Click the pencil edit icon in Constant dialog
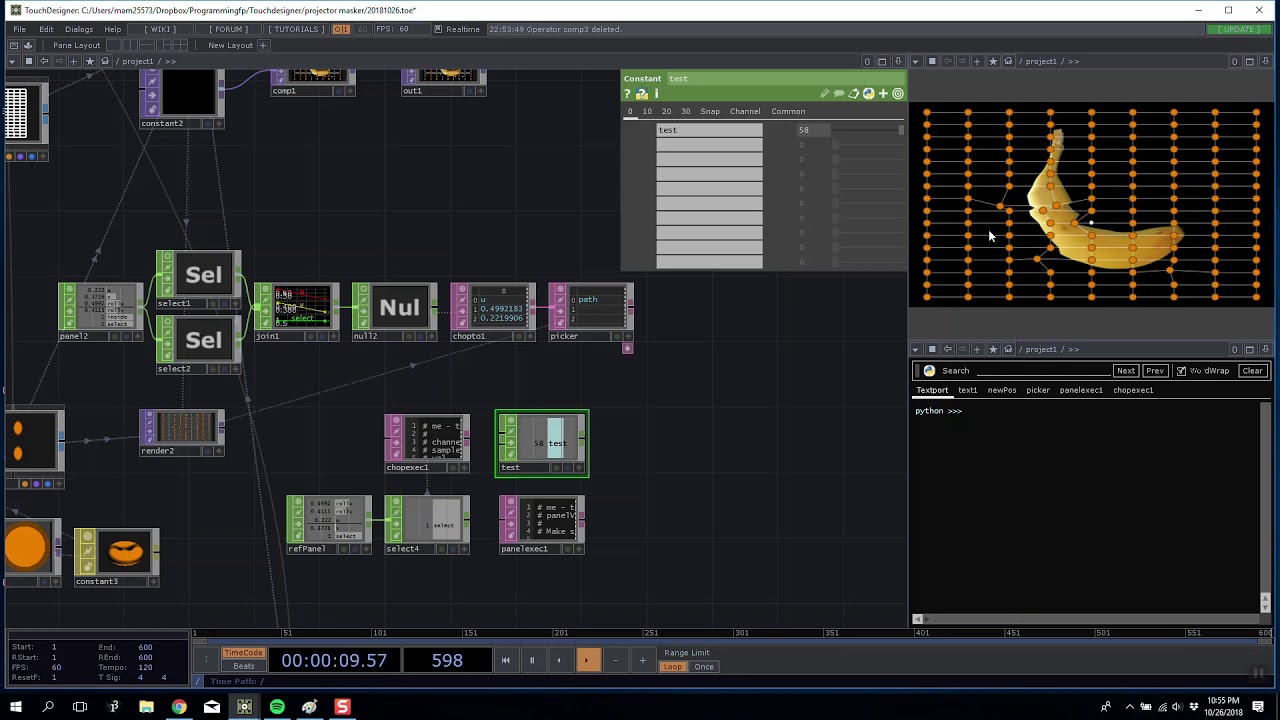This screenshot has width=1280, height=720. pos(825,93)
